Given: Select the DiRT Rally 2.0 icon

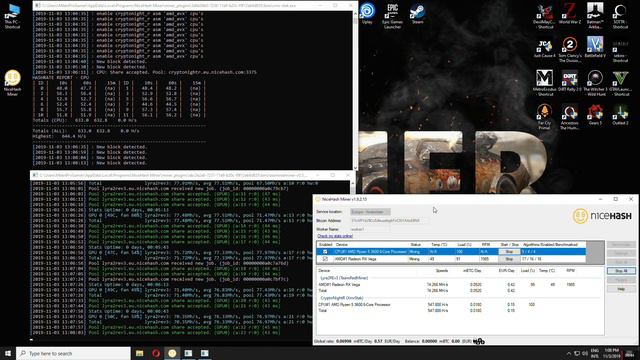Looking at the screenshot, I should [x=570, y=81].
